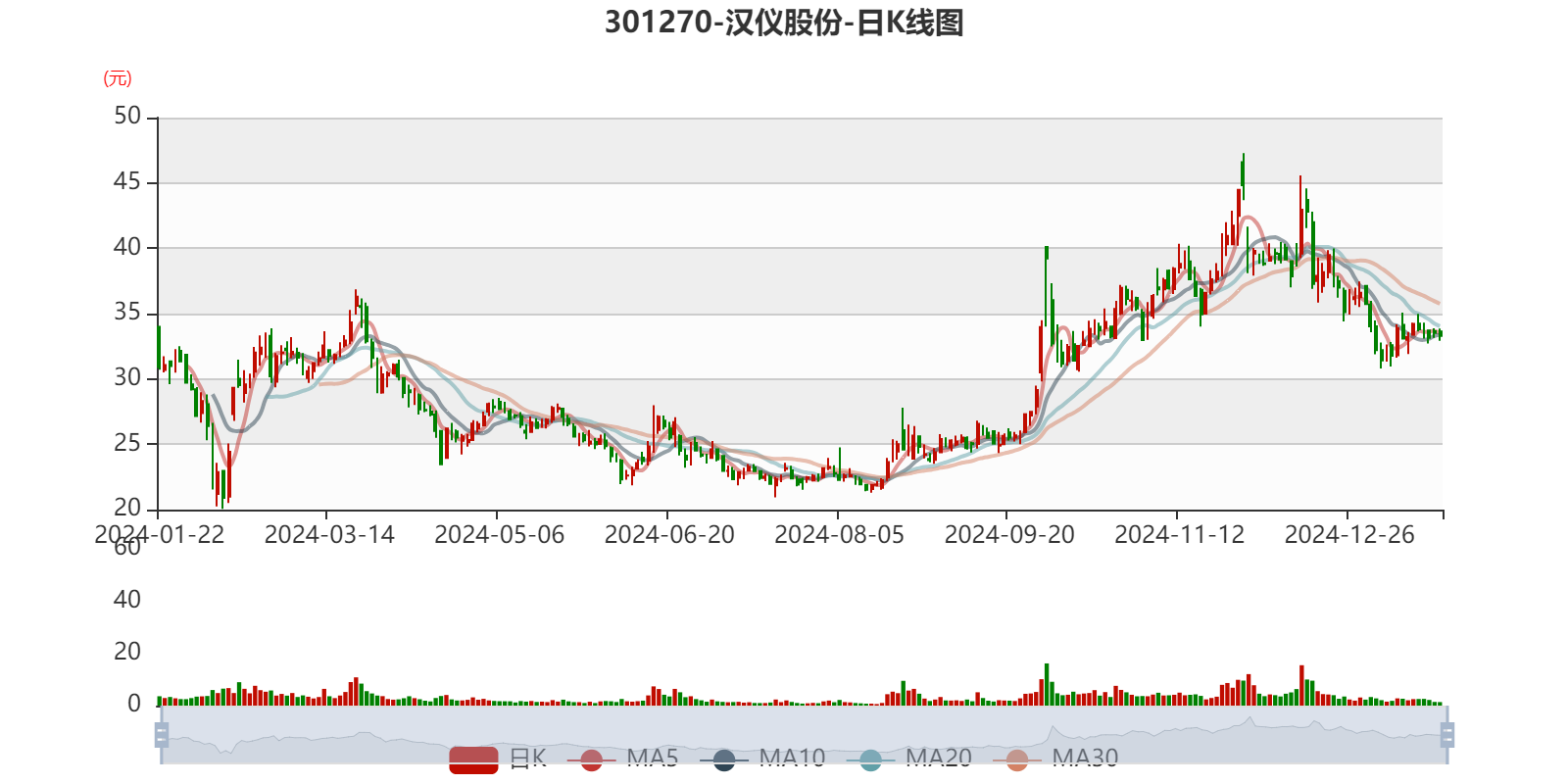Select the 2024-03-14 date label
Image resolution: width=1568 pixels, height=784 pixels.
[x=329, y=534]
